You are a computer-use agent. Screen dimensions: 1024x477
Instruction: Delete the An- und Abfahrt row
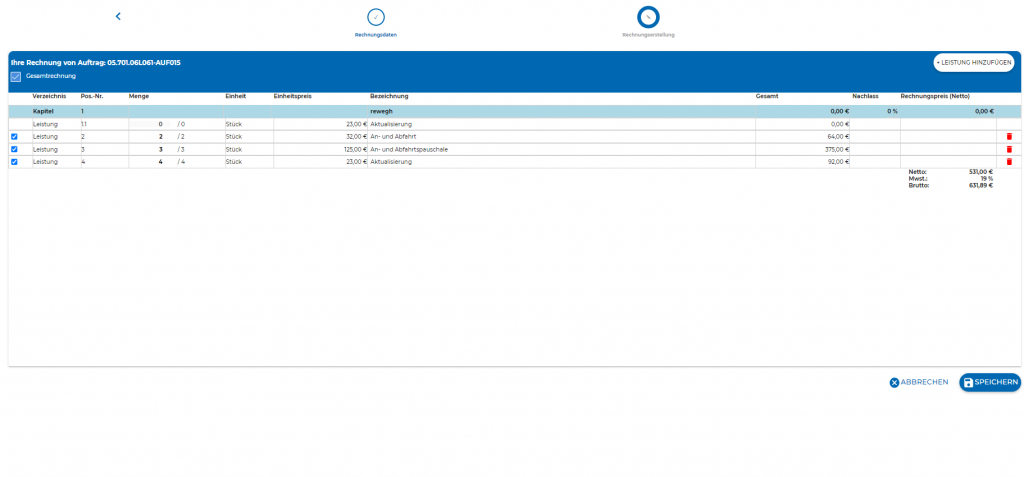pos(1009,136)
